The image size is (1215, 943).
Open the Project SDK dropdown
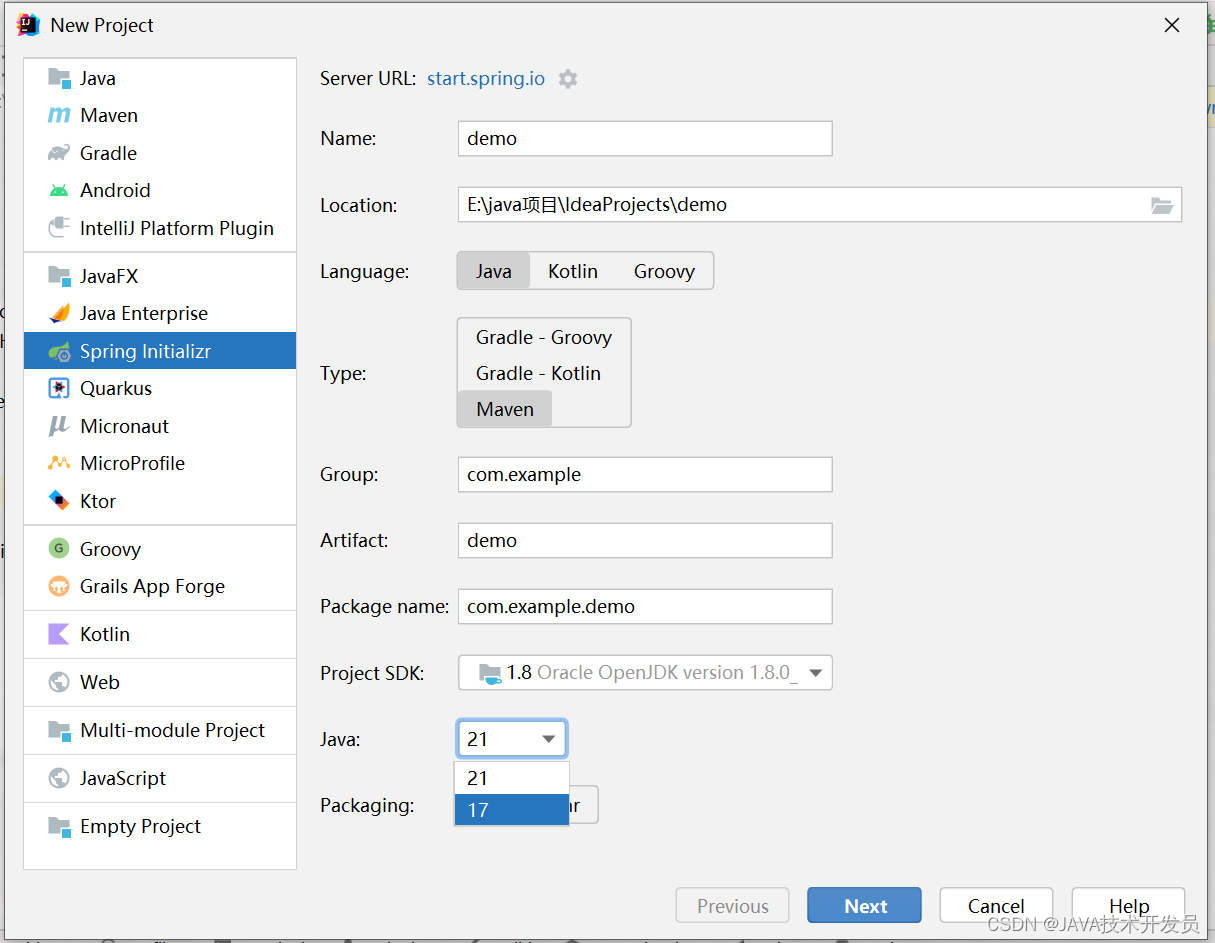click(x=645, y=673)
